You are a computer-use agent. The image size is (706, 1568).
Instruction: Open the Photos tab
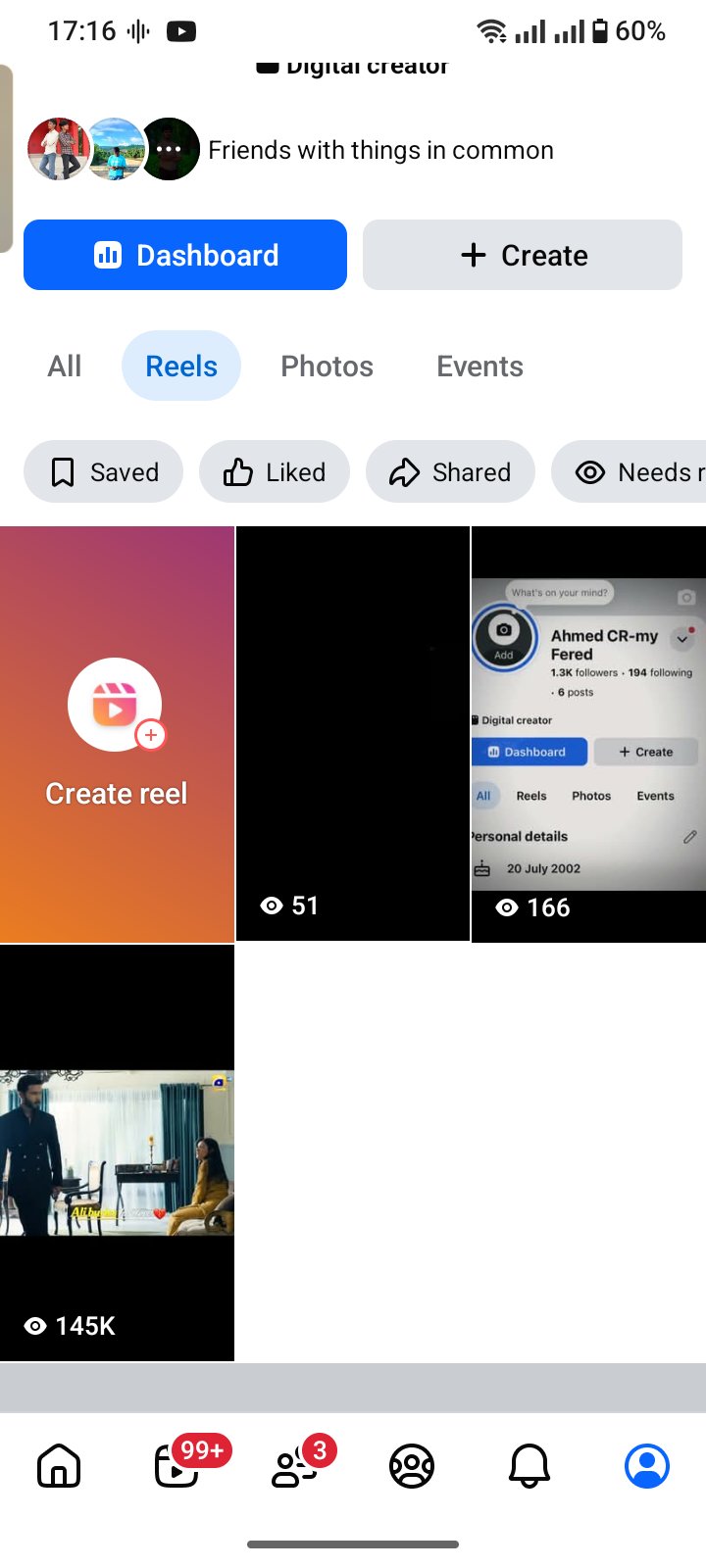click(328, 367)
